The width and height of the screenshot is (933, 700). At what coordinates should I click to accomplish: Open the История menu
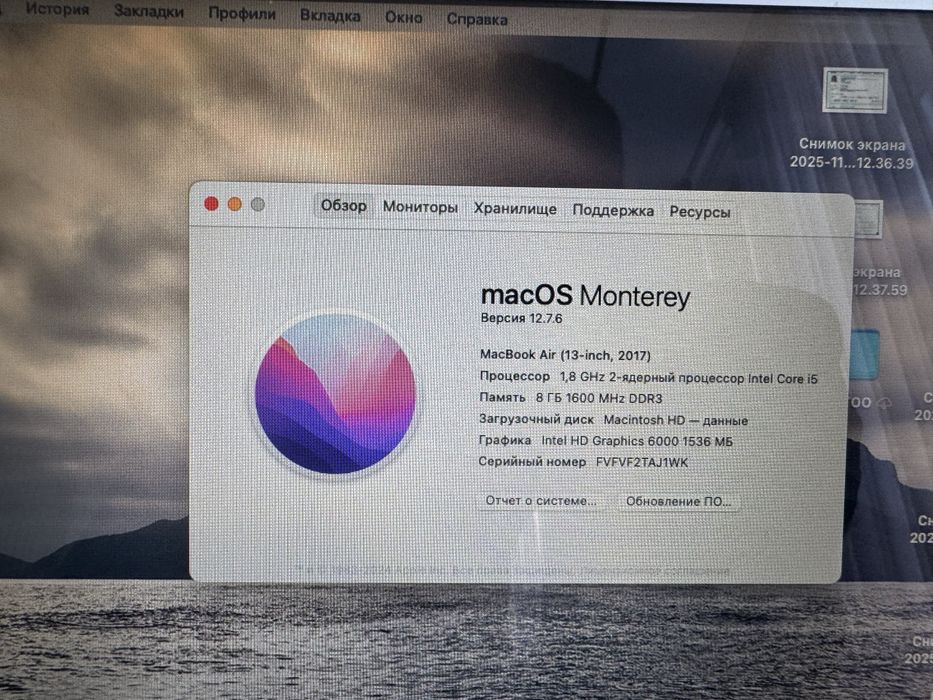click(x=58, y=10)
